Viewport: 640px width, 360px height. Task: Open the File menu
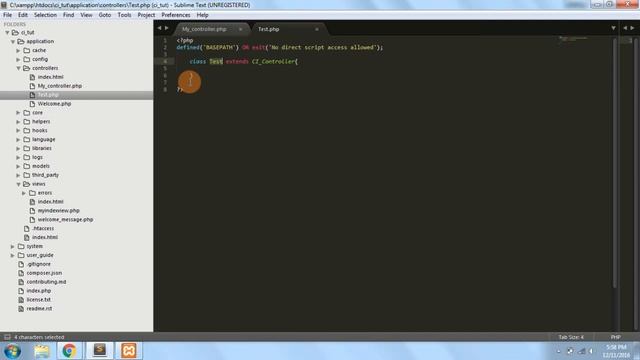pos(7,15)
